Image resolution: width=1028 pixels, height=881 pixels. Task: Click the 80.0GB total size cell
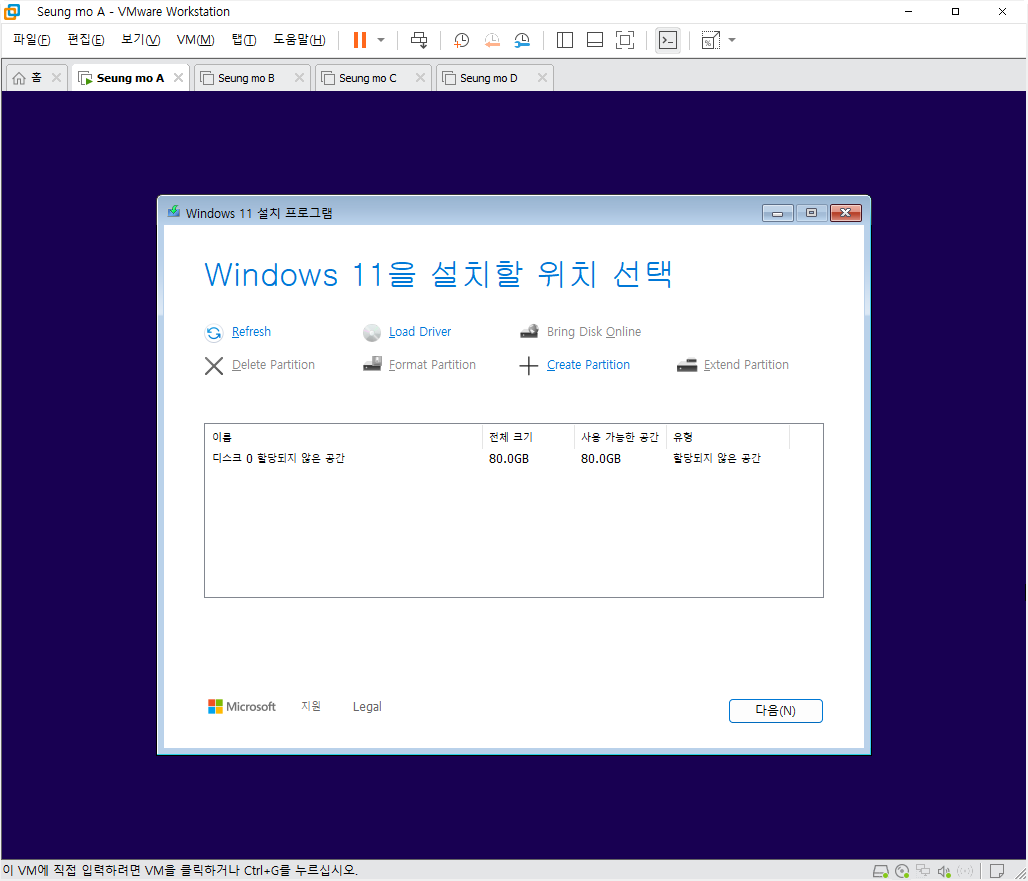point(509,459)
